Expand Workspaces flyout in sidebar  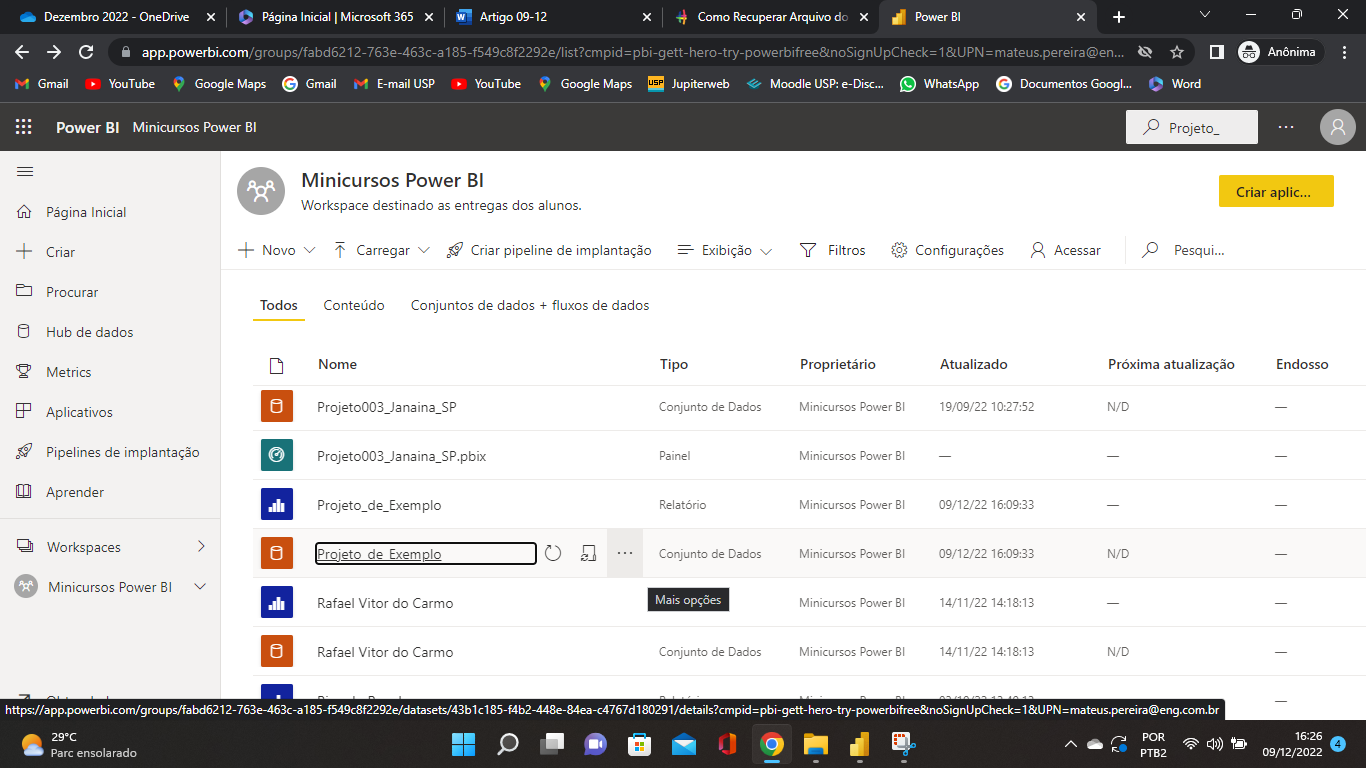pyautogui.click(x=201, y=546)
